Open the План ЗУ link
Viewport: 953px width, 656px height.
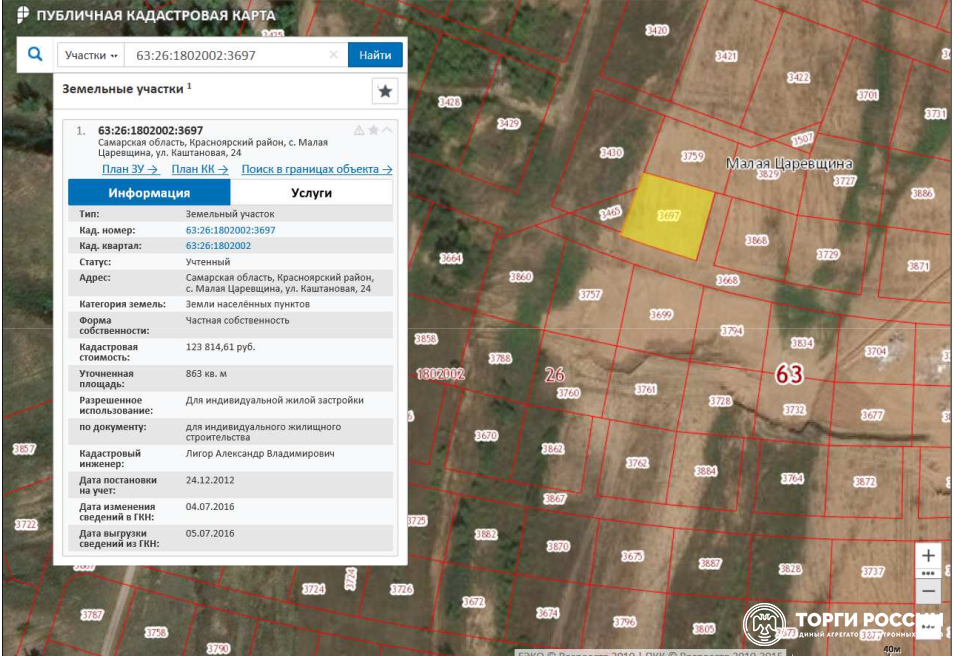130,169
